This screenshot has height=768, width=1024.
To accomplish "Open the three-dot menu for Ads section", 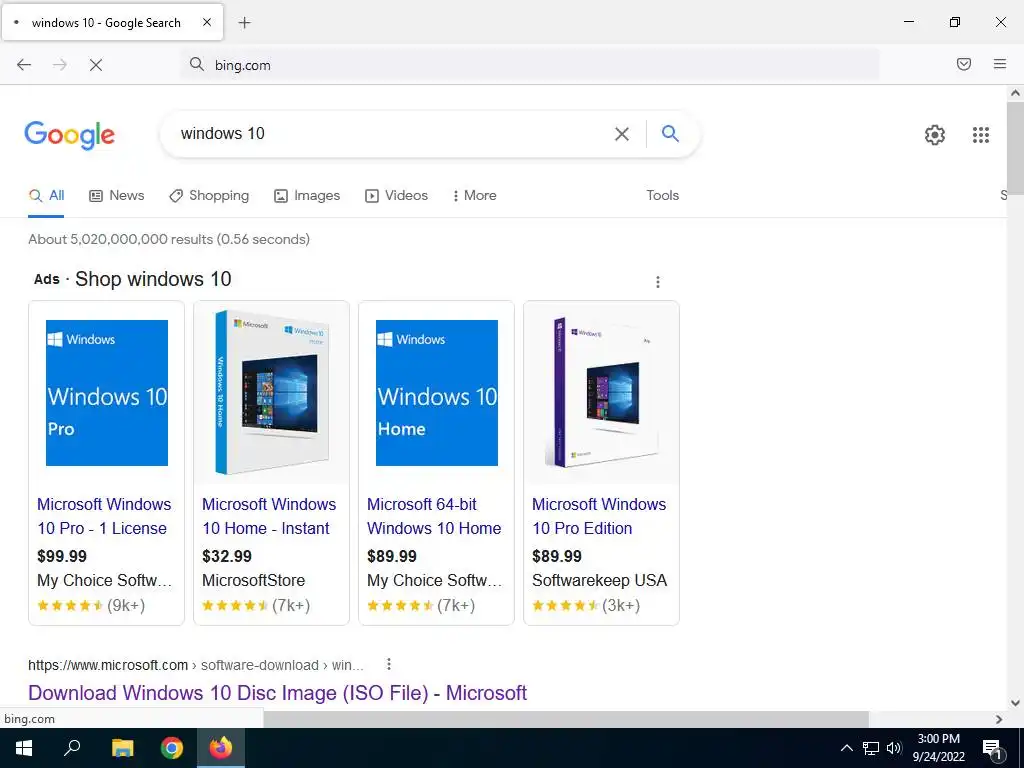I will [x=658, y=281].
